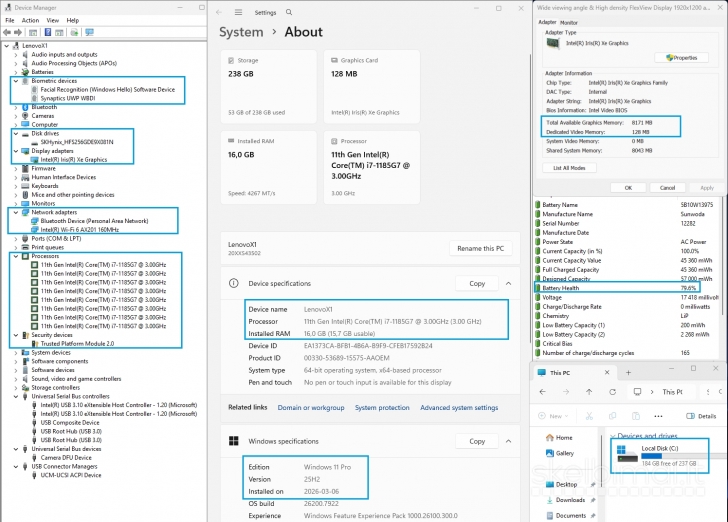Screen dimensions: 728x522
Task: Open Home in File Explorer sidebar
Action: click(564, 437)
